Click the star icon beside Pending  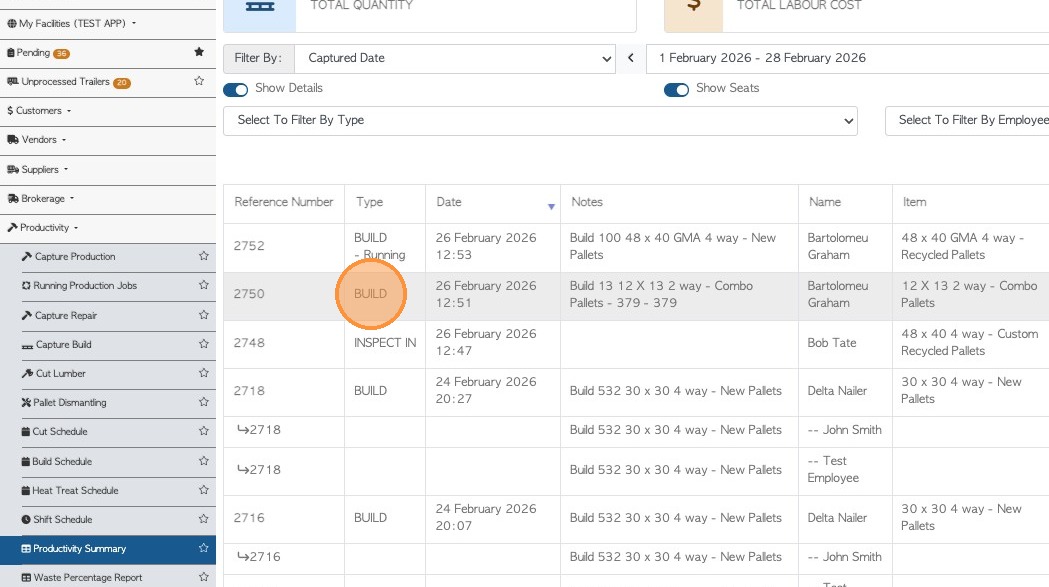tap(199, 52)
